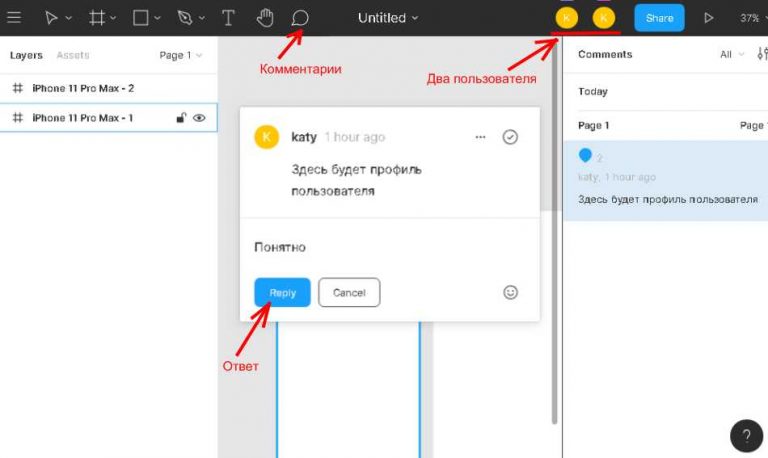This screenshot has width=768, height=458.
Task: Open the Untitled file name dropdown
Action: click(x=388, y=18)
